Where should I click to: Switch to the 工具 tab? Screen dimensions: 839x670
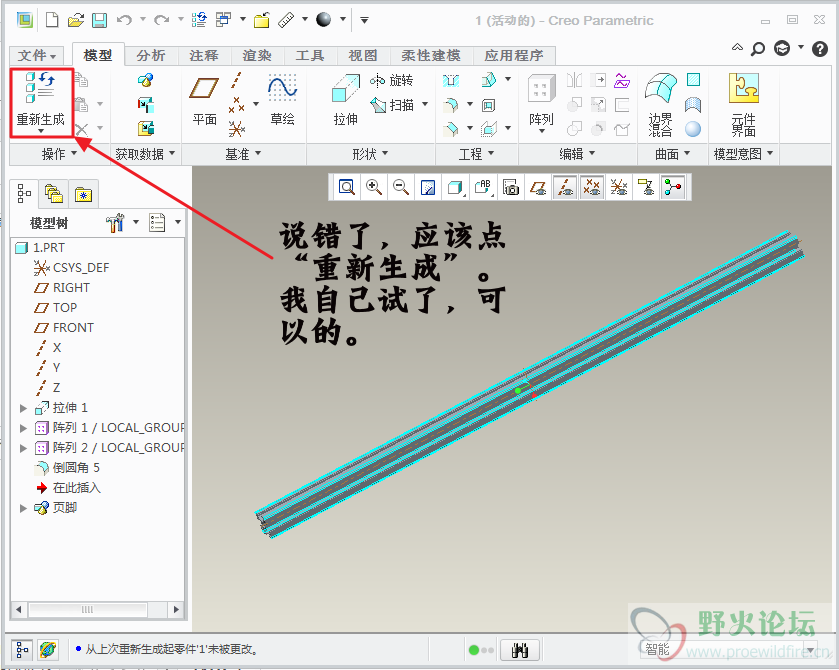click(x=310, y=56)
